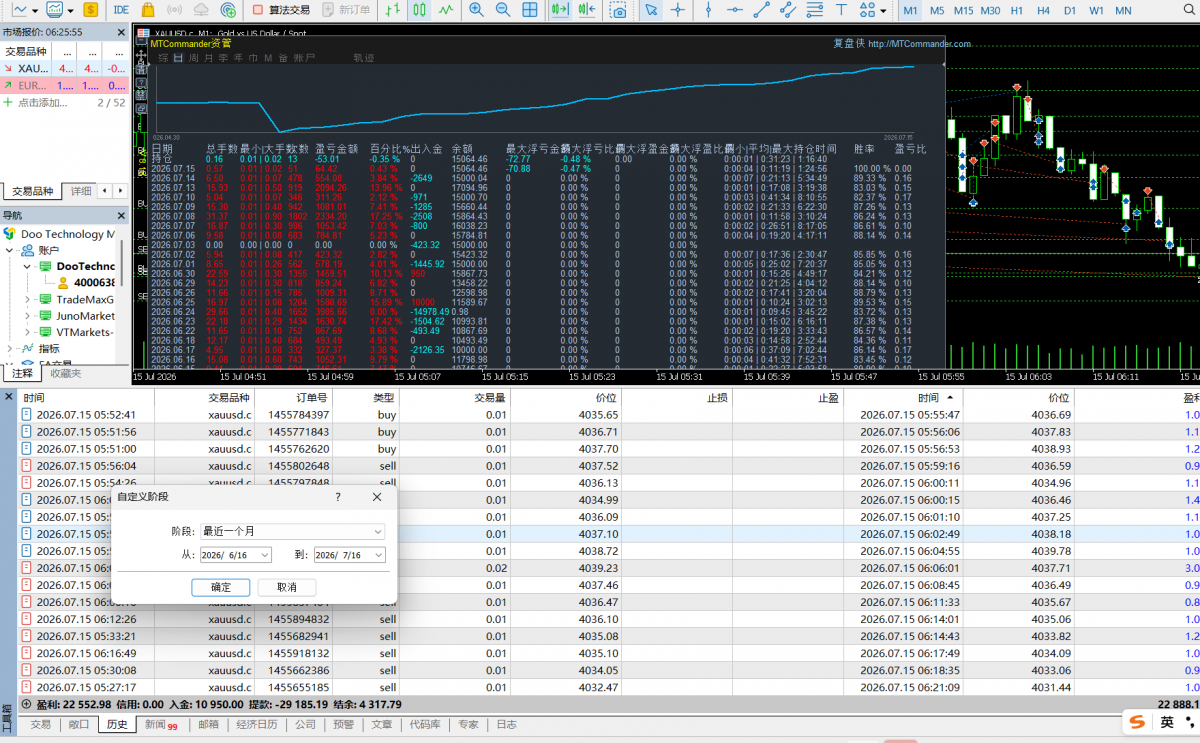This screenshot has height=743, width=1200.
Task: Switch to H1 timeframe
Action: [x=1017, y=10]
